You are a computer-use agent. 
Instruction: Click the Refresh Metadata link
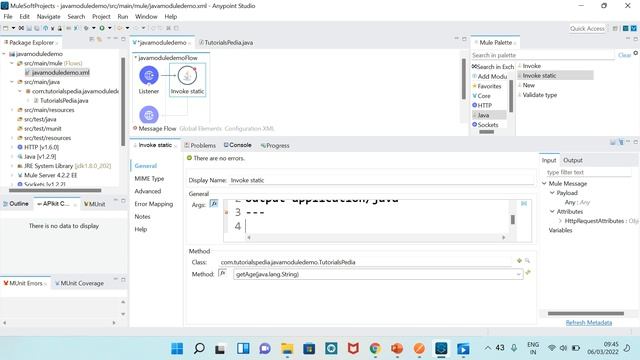coord(589,322)
